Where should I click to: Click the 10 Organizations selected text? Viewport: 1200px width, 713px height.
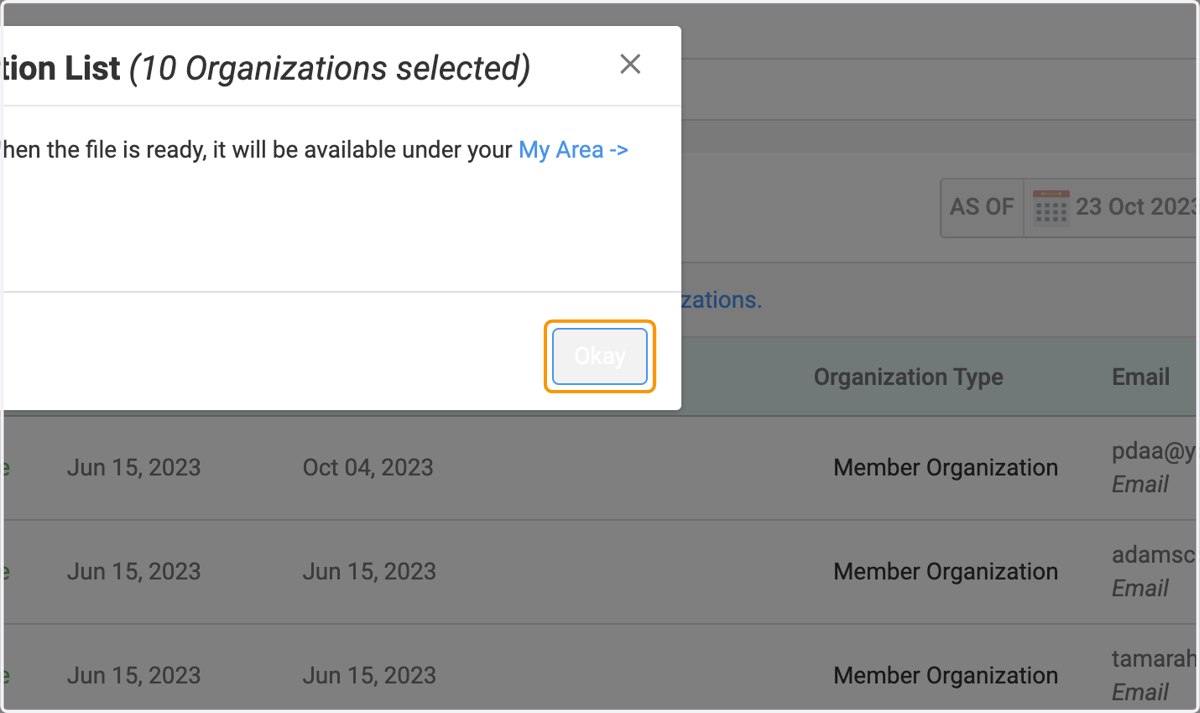tap(330, 69)
